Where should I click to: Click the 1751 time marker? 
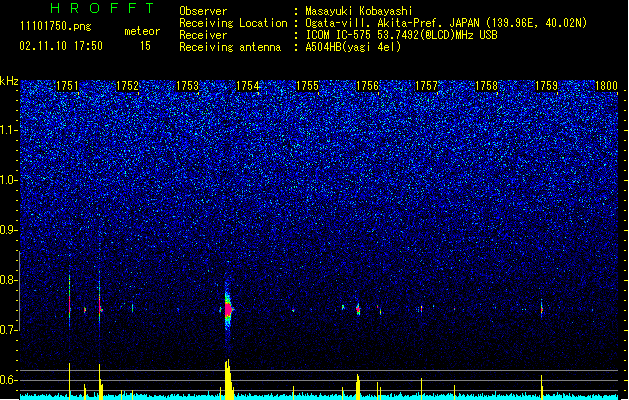tap(67, 86)
